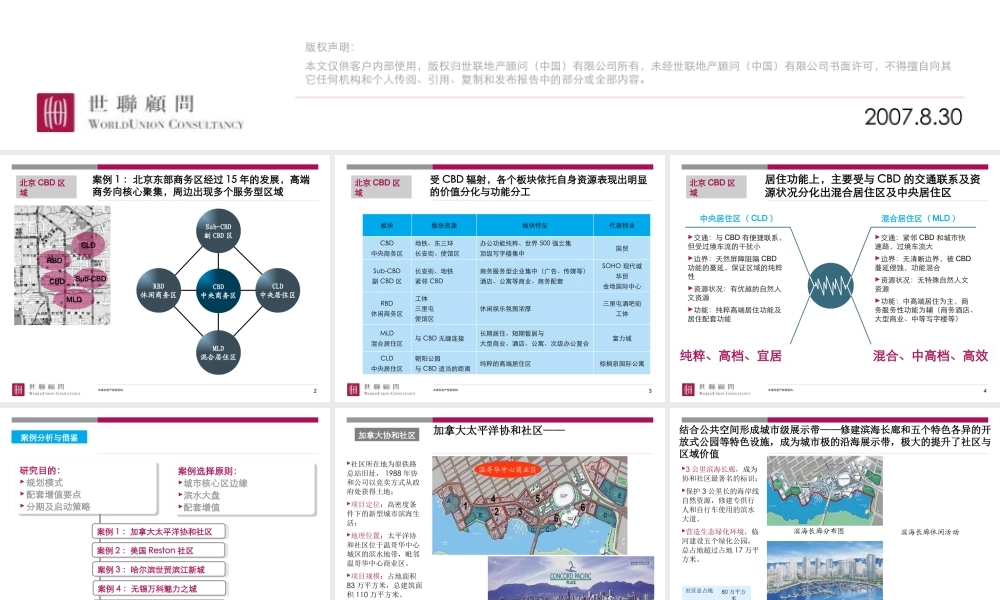This screenshot has width=1000, height=600.
Task: Click the 国贸 cell in the table
Action: [x=622, y=249]
